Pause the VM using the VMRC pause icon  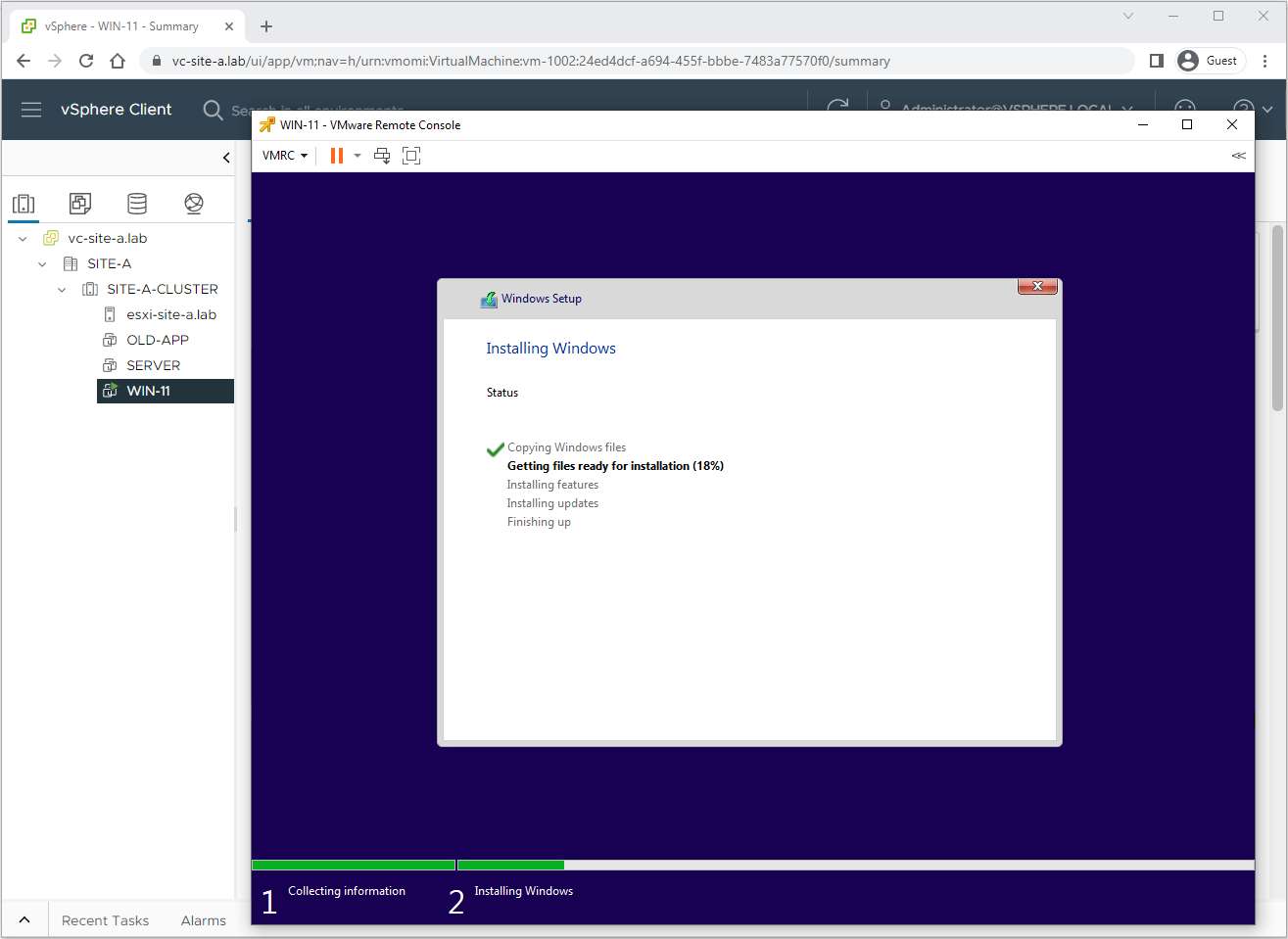click(336, 156)
